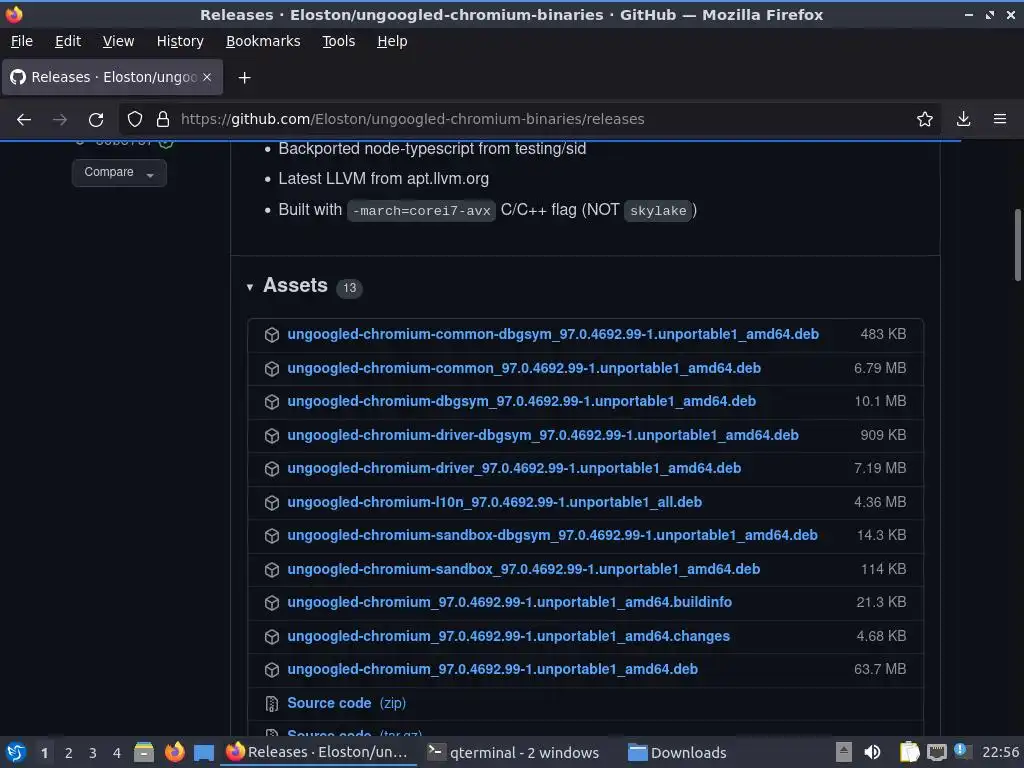Reload the page with the refresh icon
This screenshot has height=768, width=1024.
click(x=96, y=120)
